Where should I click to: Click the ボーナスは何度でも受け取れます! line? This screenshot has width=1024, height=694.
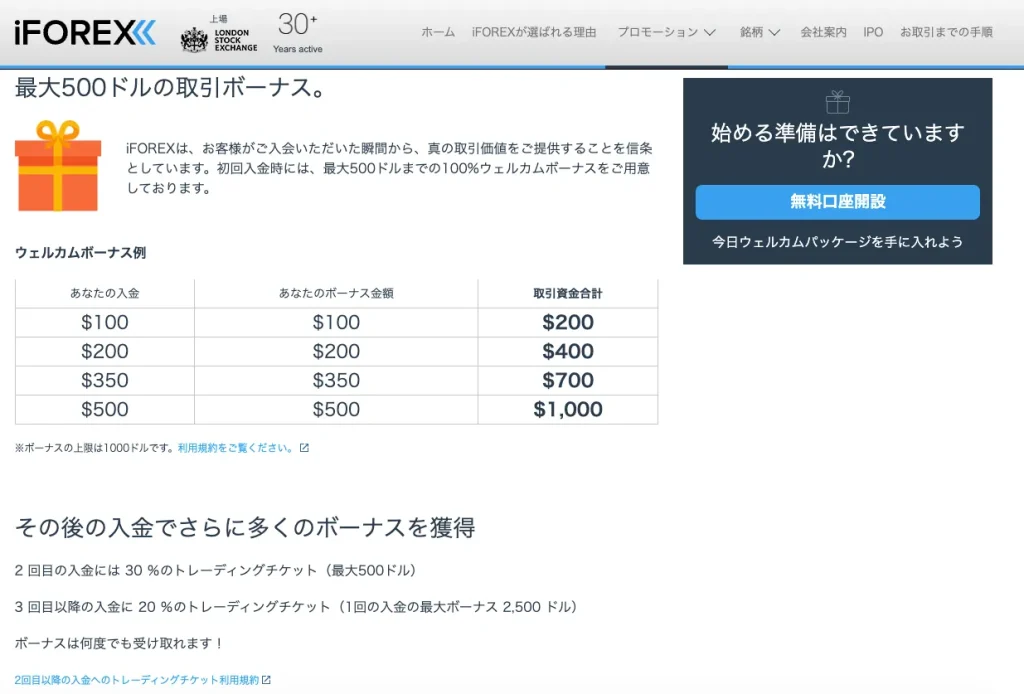[119, 644]
